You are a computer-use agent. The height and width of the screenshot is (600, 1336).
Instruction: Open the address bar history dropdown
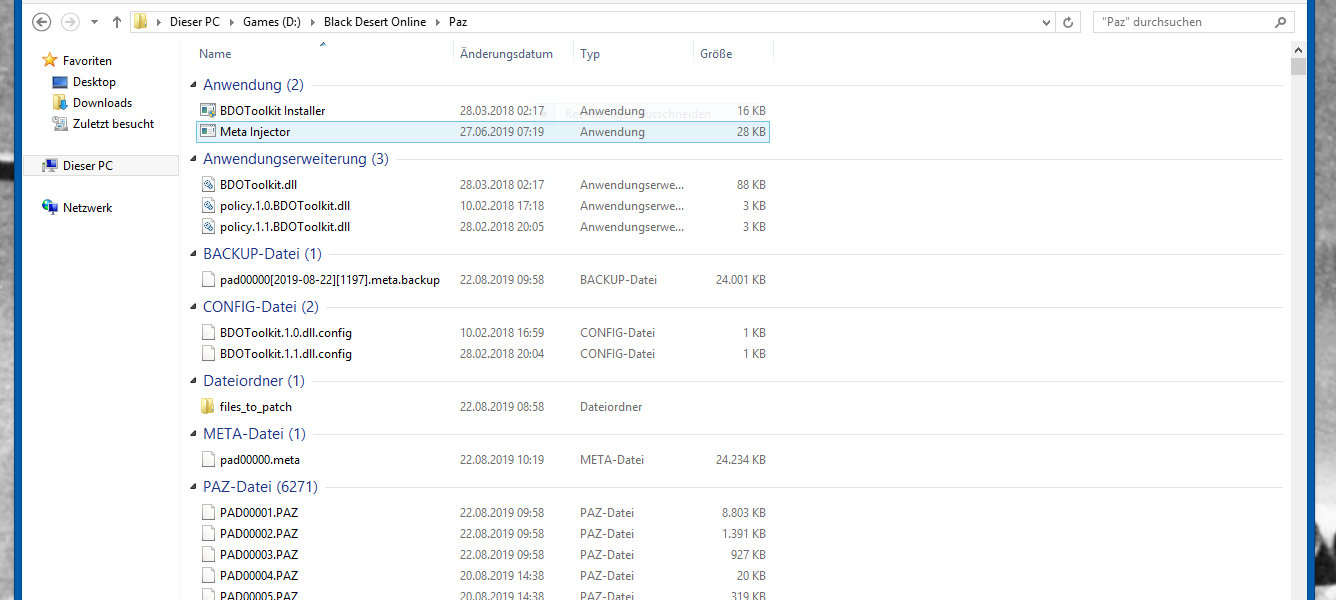click(x=1046, y=22)
